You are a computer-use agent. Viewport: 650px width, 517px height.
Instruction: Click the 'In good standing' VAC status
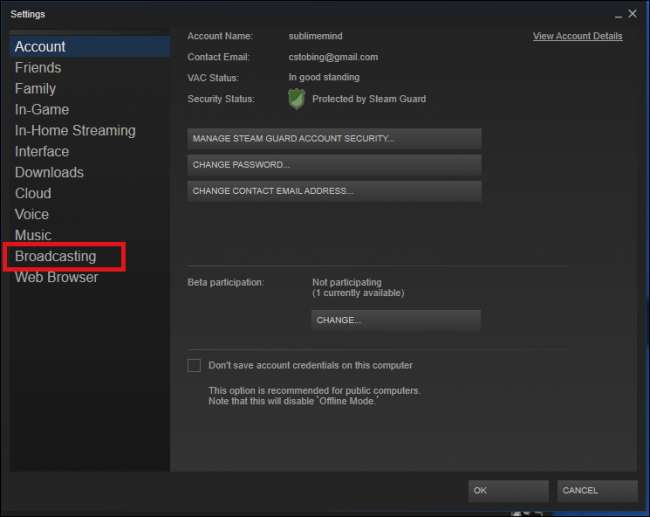click(x=324, y=77)
